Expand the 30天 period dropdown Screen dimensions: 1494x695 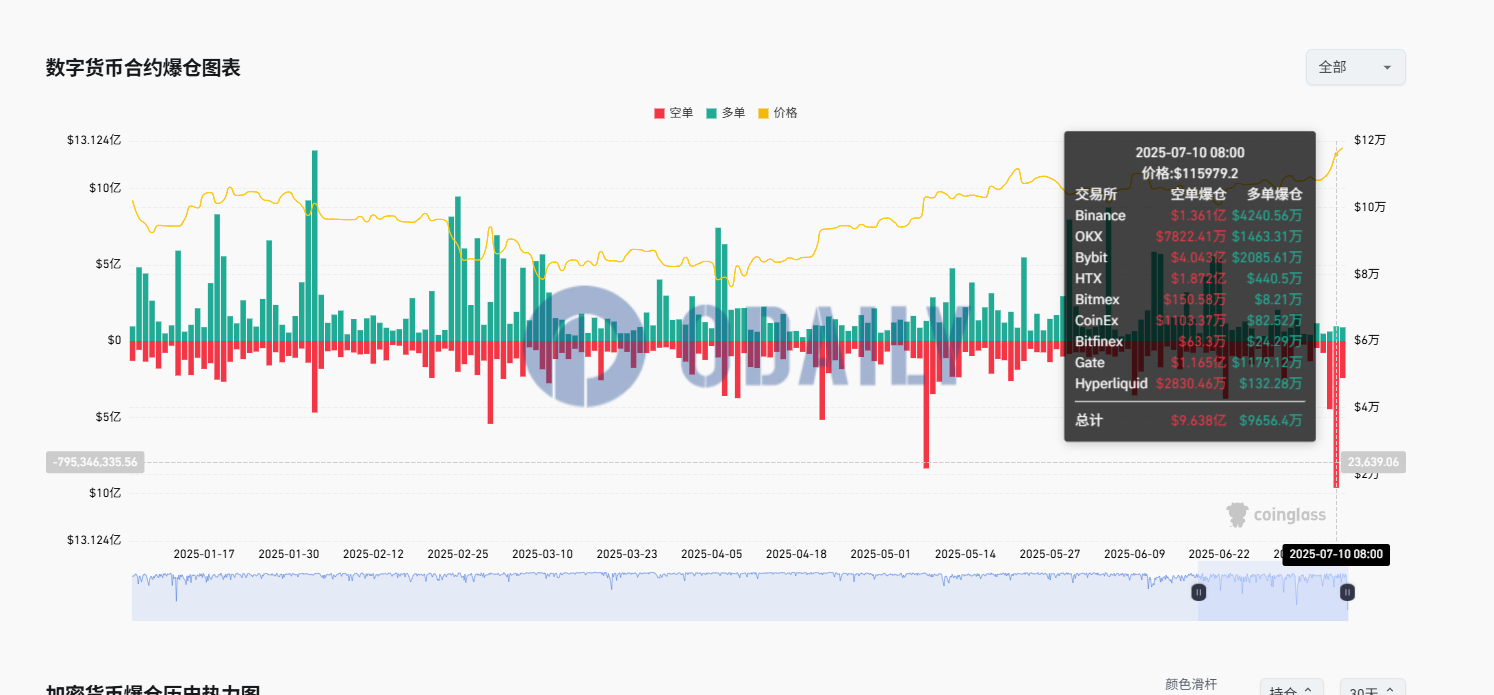click(x=1372, y=689)
